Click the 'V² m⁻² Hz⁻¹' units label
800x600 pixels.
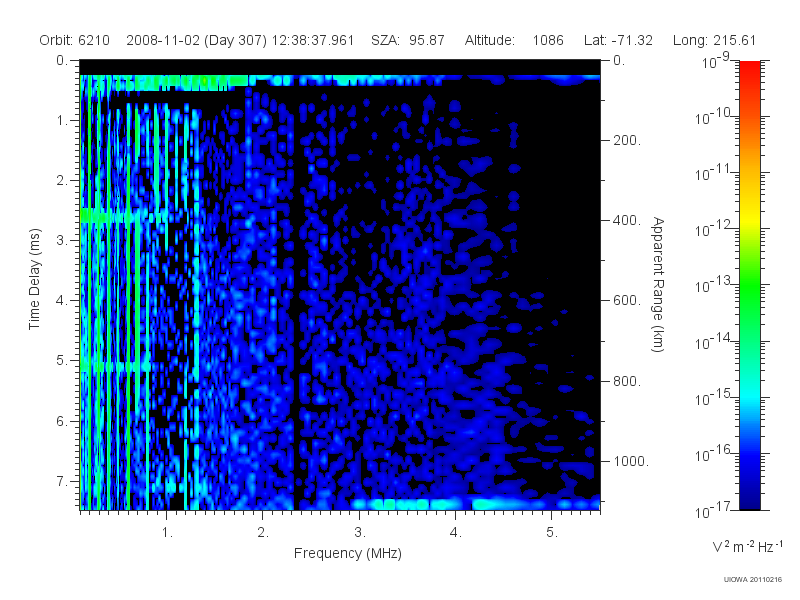coord(747,546)
